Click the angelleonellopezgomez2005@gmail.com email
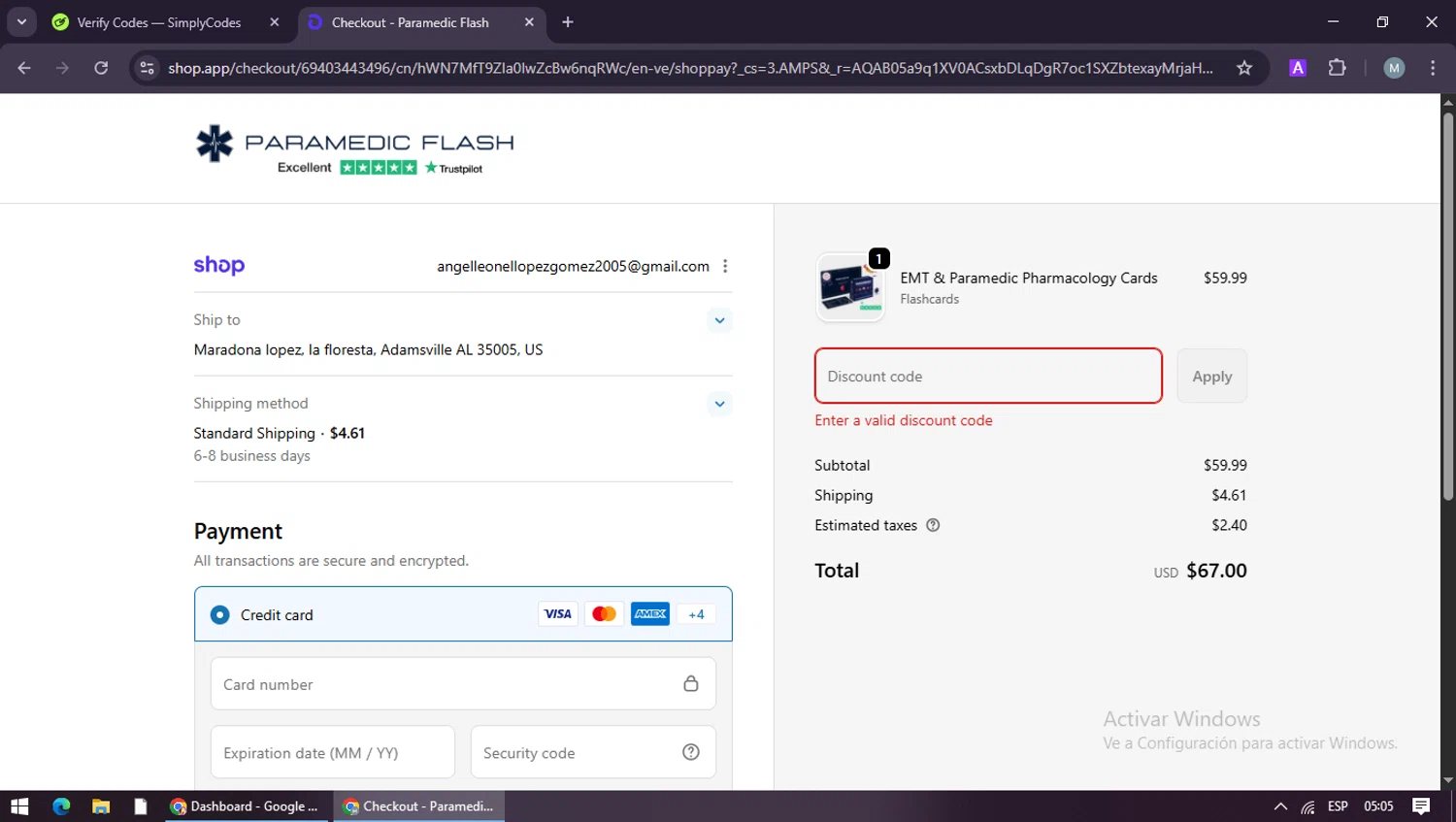This screenshot has height=822, width=1456. (573, 266)
